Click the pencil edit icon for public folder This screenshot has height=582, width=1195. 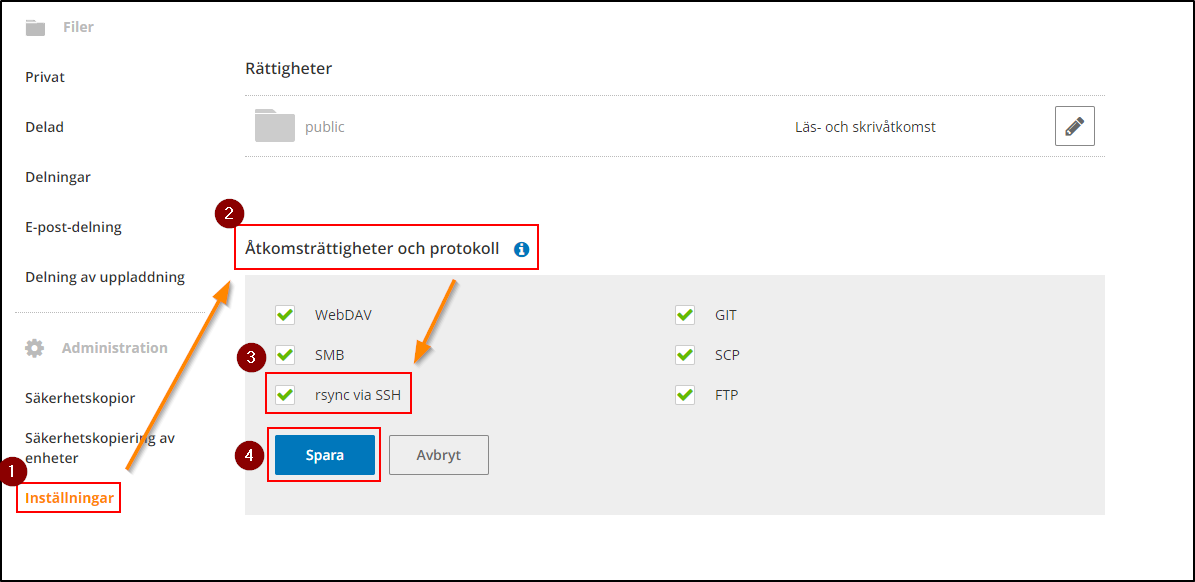(x=1074, y=127)
